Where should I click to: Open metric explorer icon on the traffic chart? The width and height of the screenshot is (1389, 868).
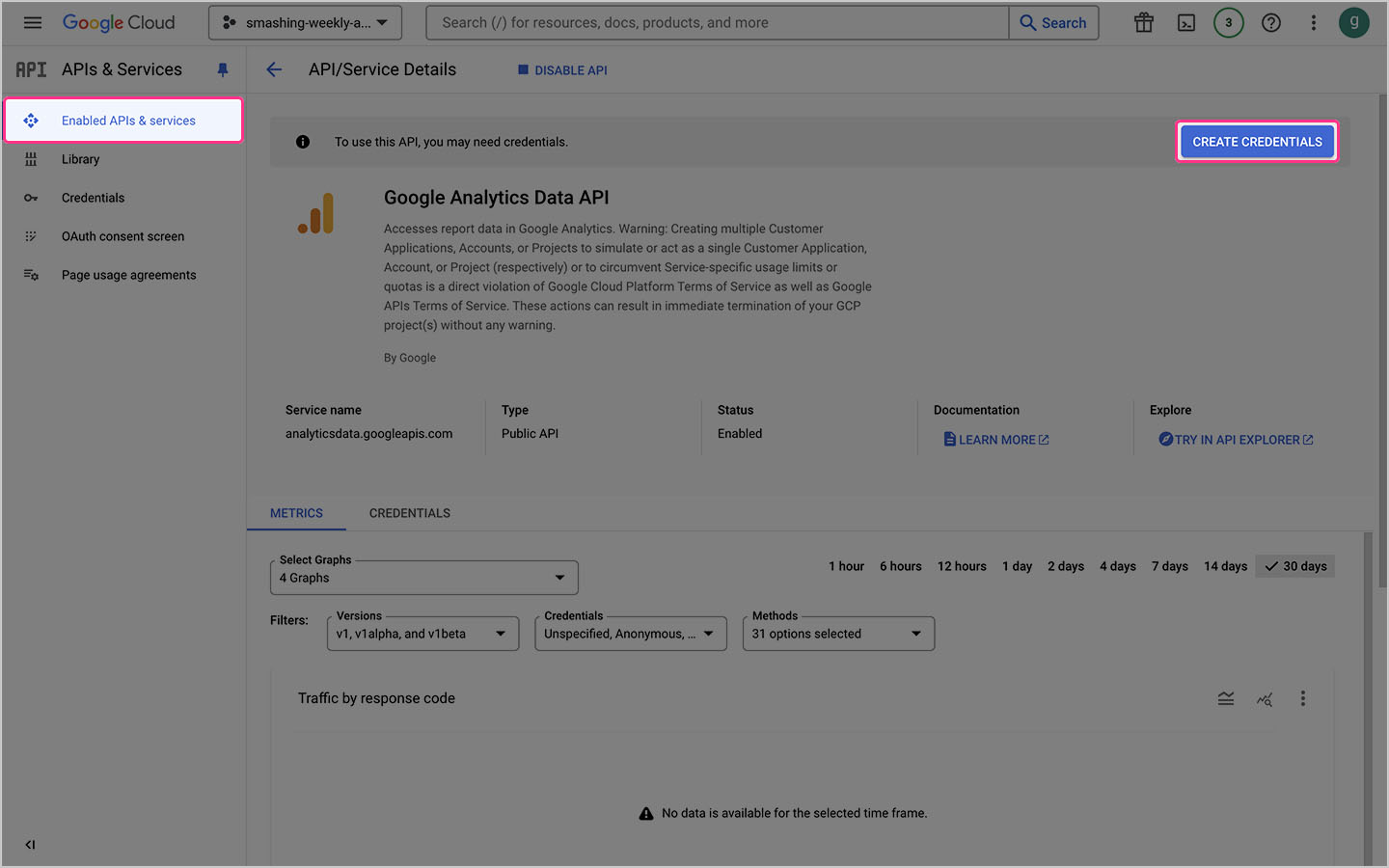coord(1265,698)
